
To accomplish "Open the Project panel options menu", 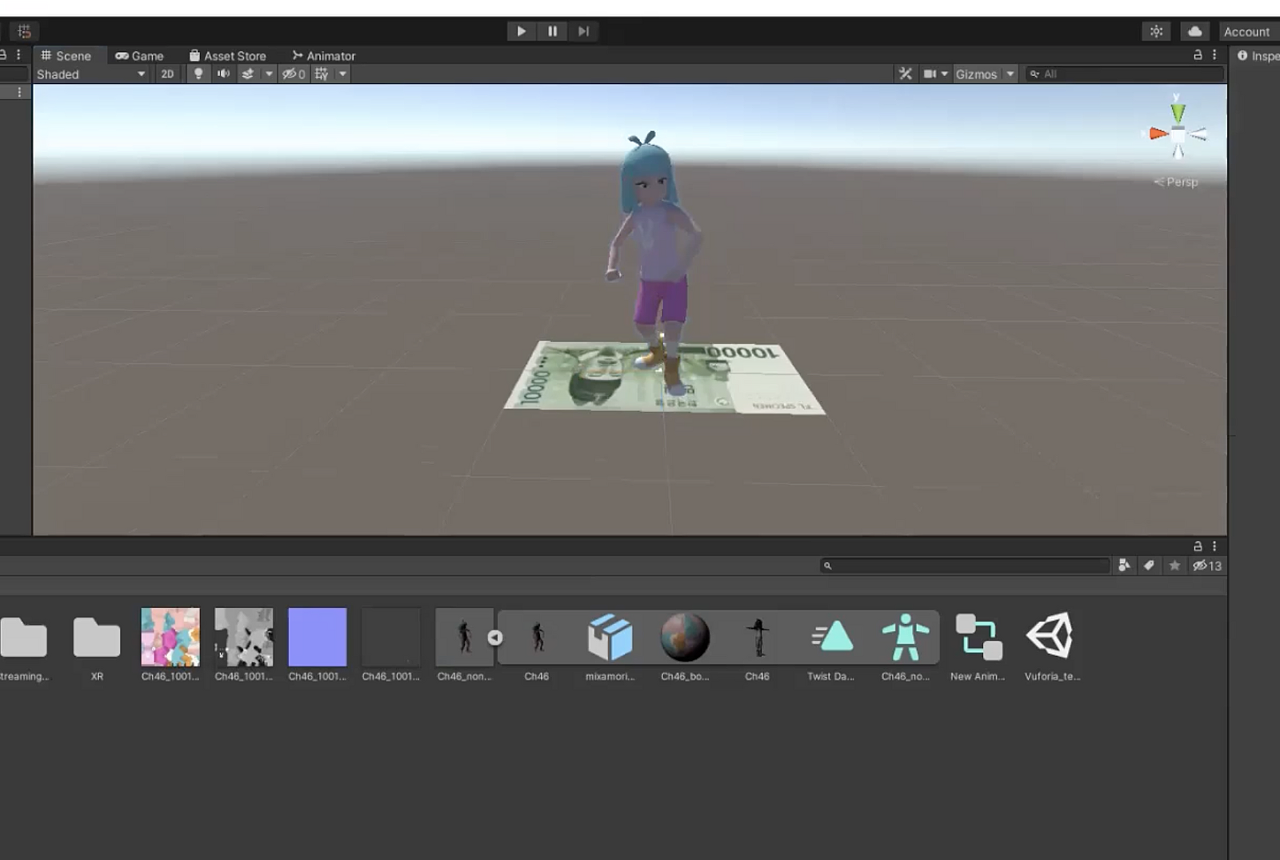I will [x=1215, y=546].
